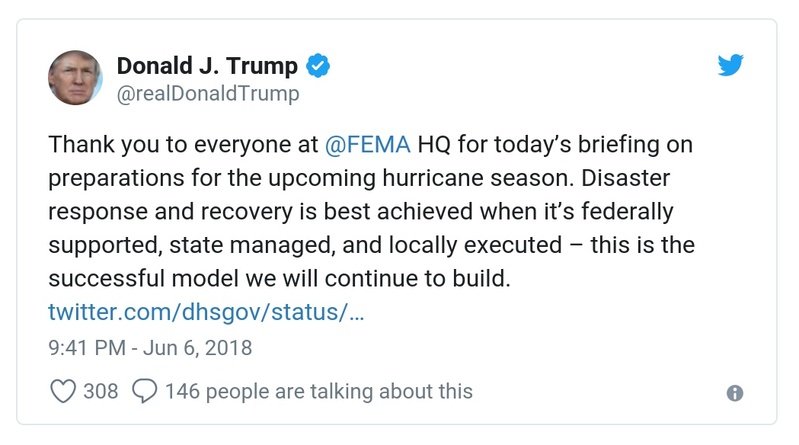799x445 pixels.
Task: Click the 9:41 PM timestamp
Action: (88, 348)
